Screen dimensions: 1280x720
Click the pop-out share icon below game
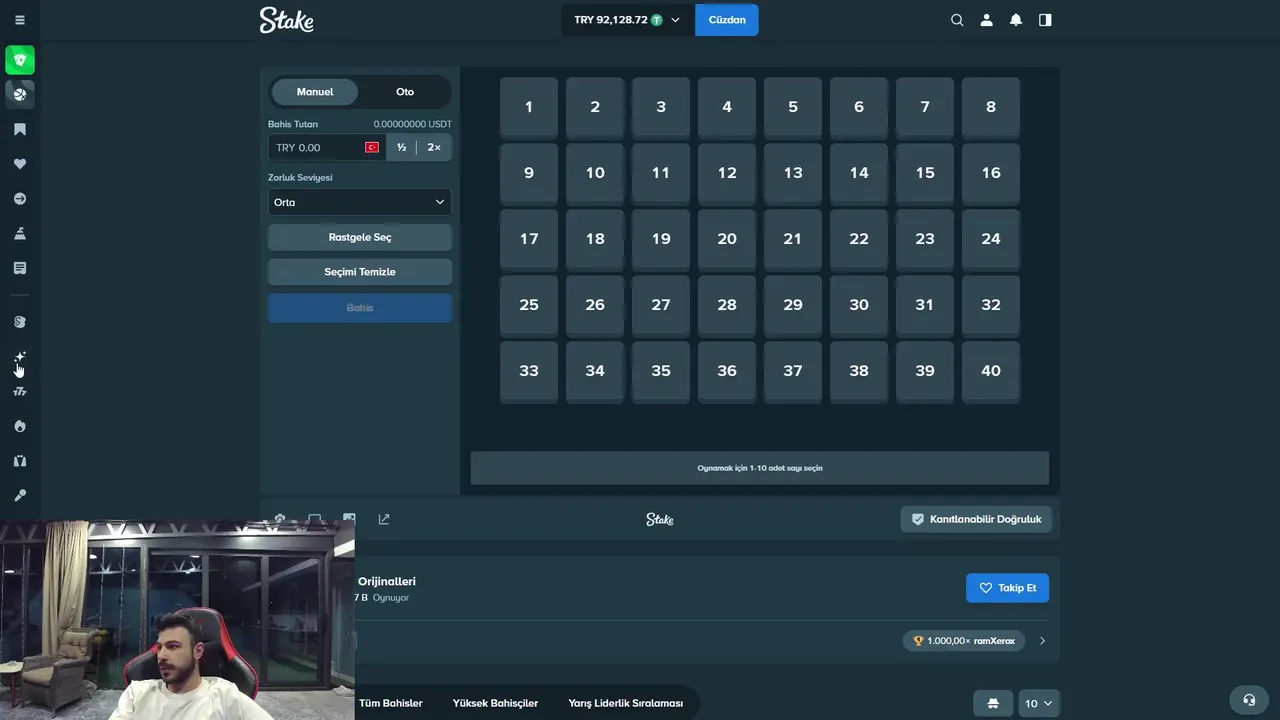point(384,519)
